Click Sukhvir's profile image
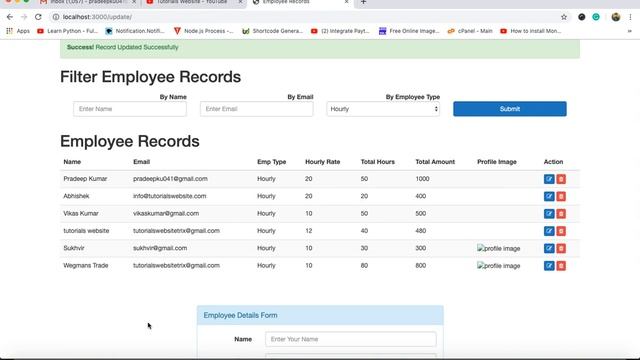 [x=498, y=248]
